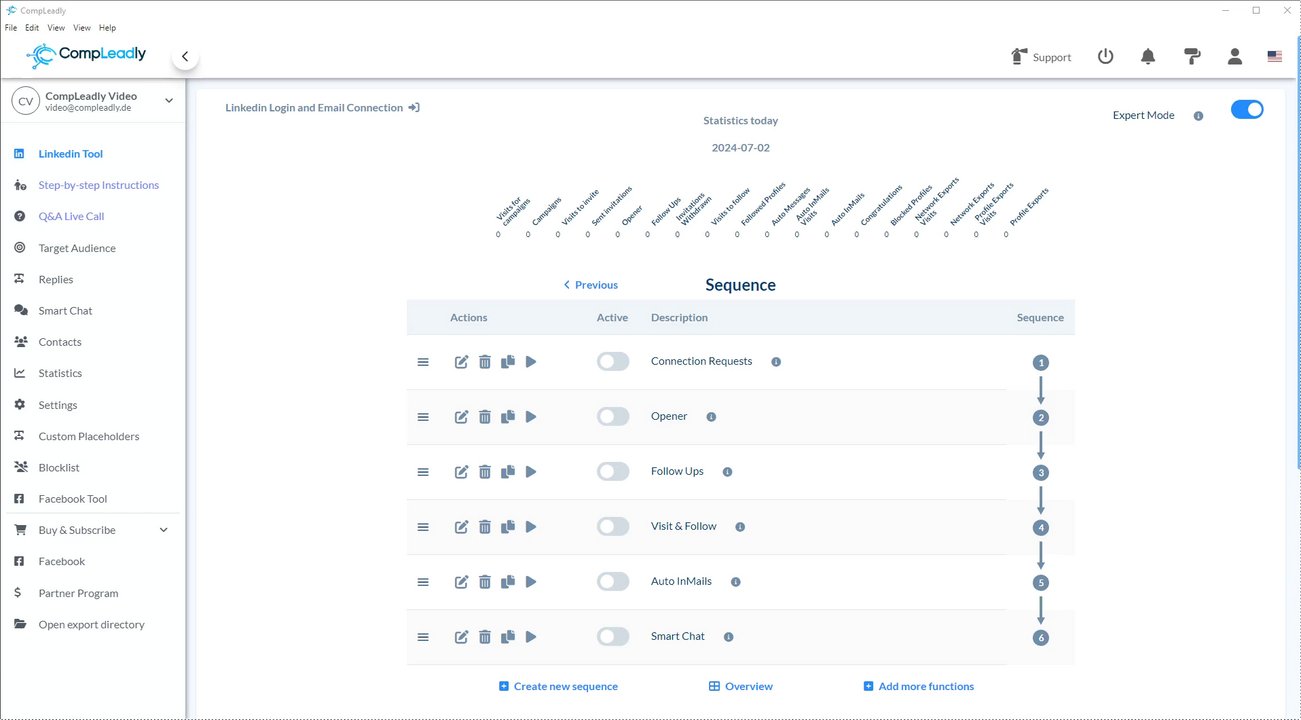This screenshot has width=1301, height=720.
Task: Duplicate the Smart Chat step
Action: (508, 637)
